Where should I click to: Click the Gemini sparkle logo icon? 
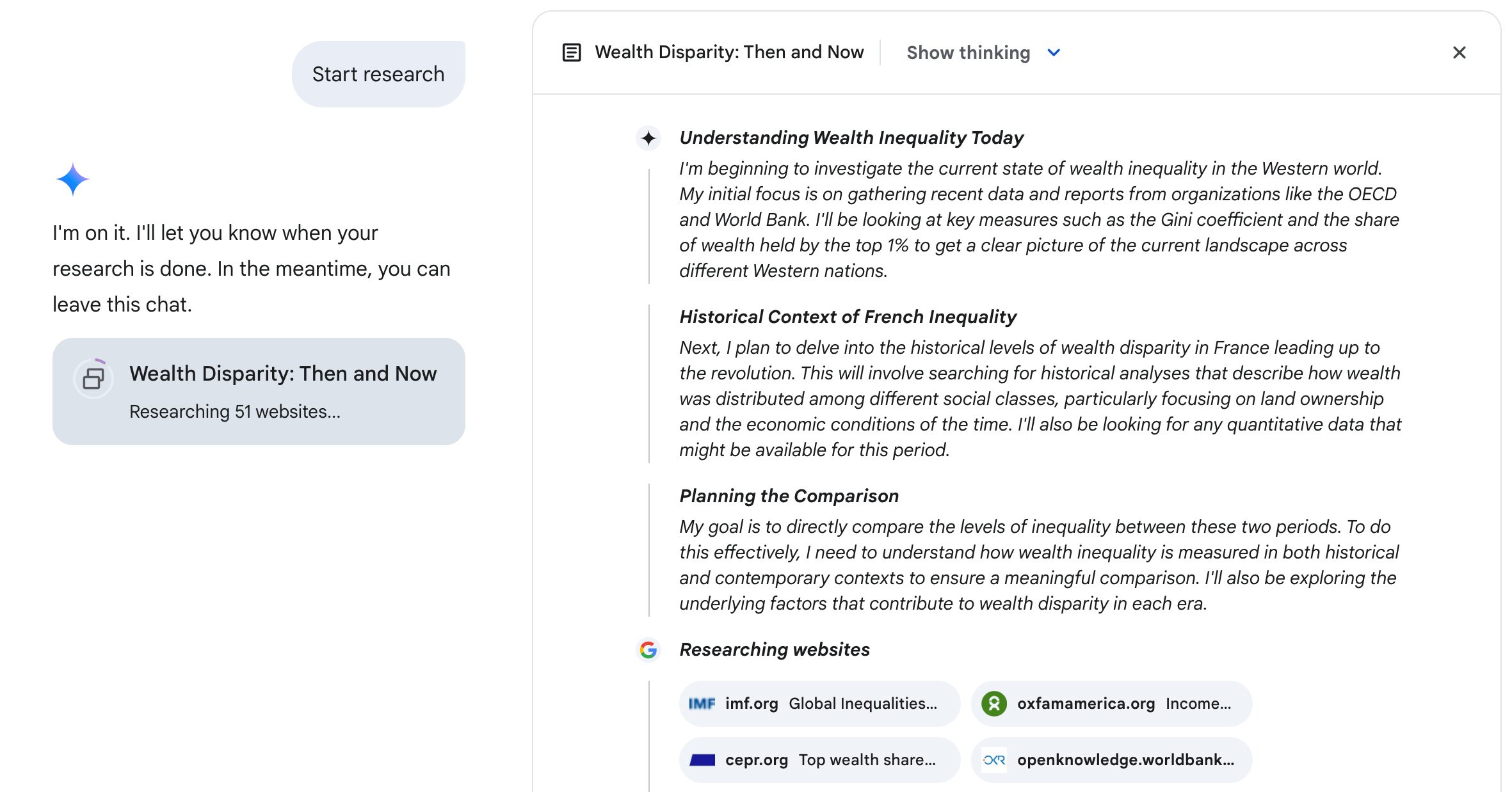point(72,179)
